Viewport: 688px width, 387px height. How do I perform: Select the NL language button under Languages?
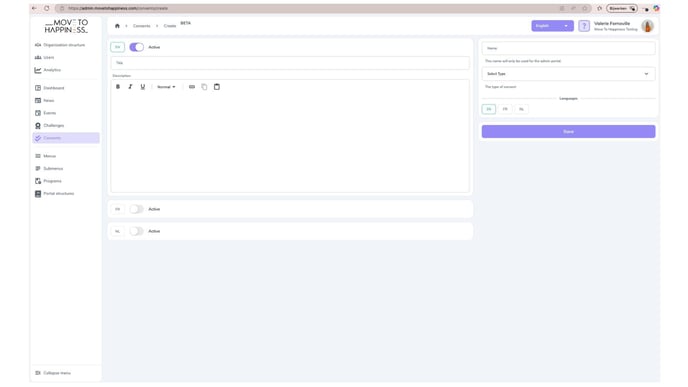point(521,109)
